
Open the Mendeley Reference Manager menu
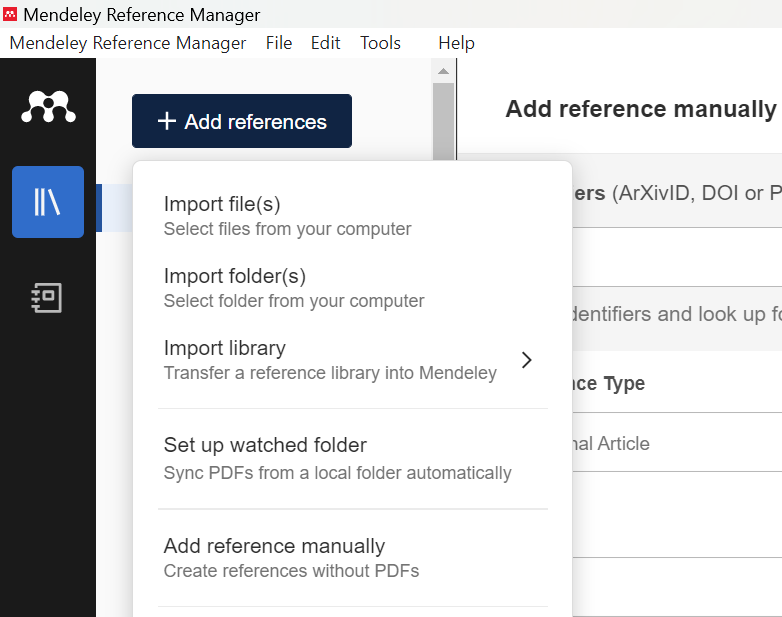(128, 43)
